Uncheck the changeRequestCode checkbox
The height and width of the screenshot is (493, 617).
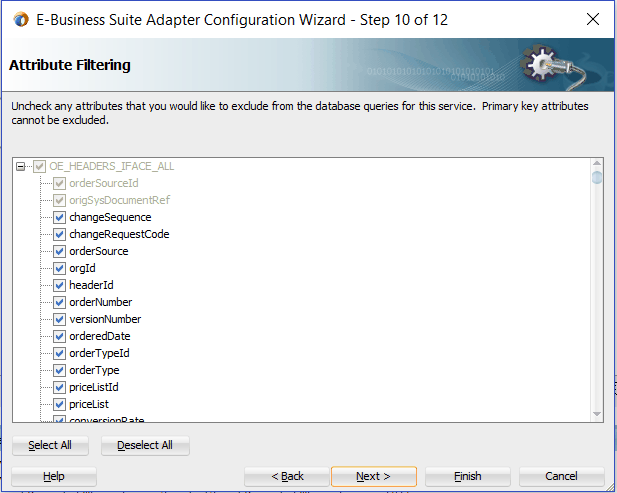[59, 234]
